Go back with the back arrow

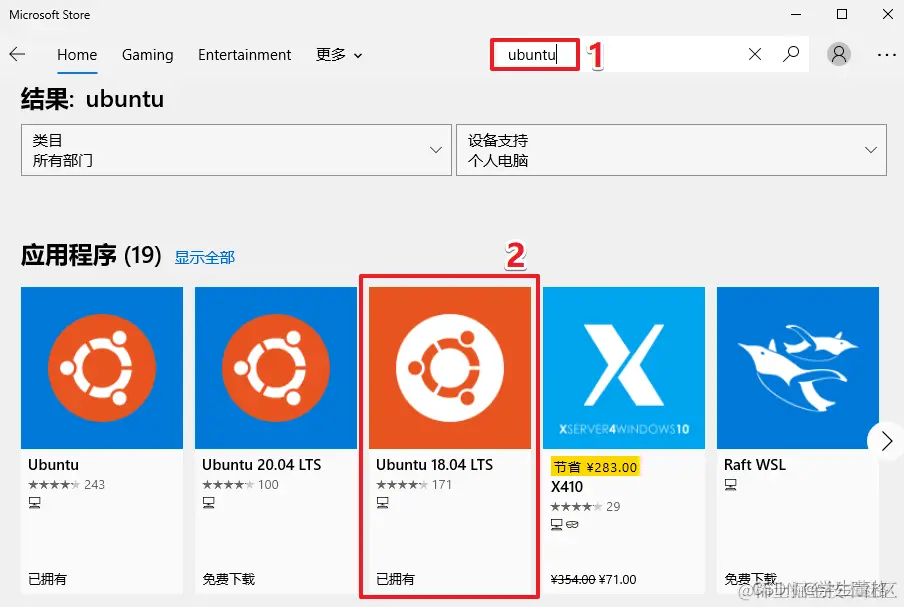click(17, 55)
